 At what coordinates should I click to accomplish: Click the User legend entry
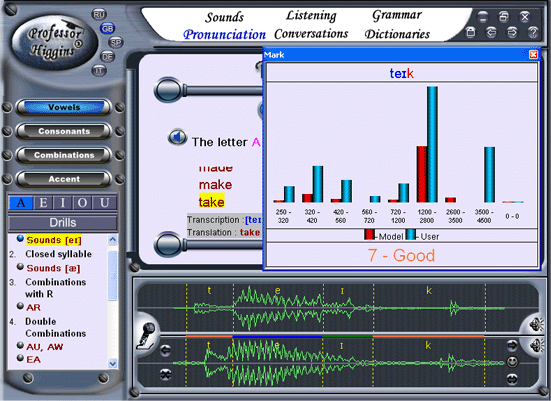pos(423,235)
